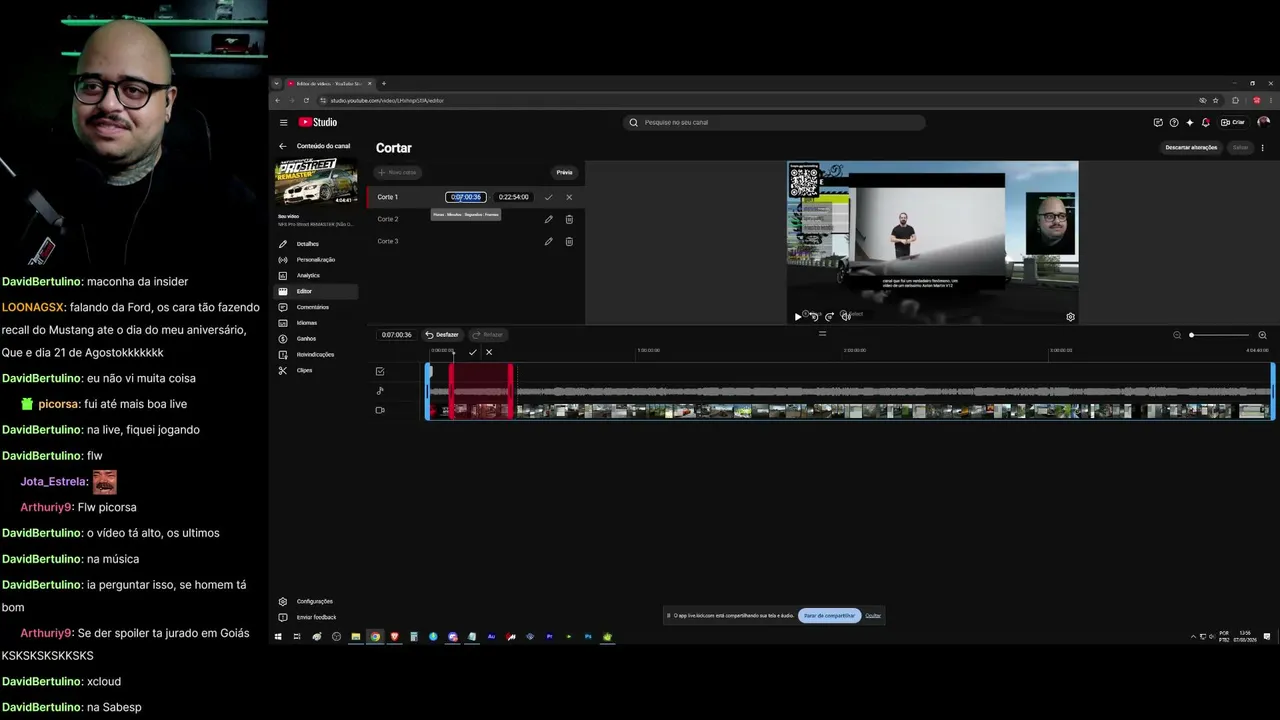Open Detalhes in the sidebar
Screen dimensions: 1280x720
pyautogui.click(x=315, y=244)
